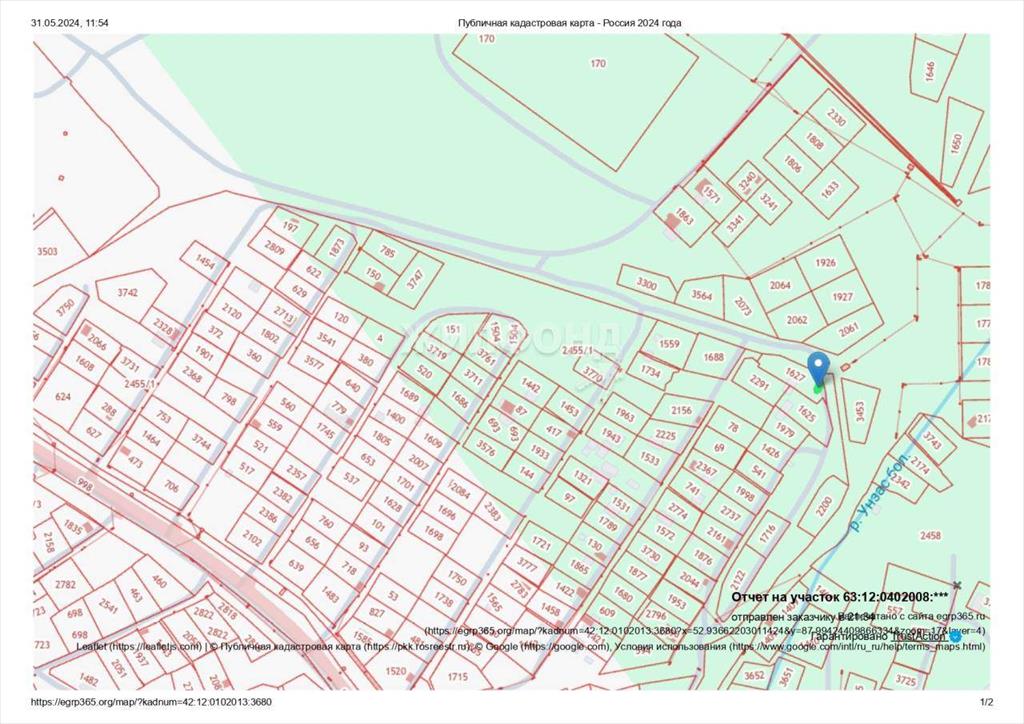Open the Leaflet leafletjs.com link
This screenshot has width=1024, height=724.
coord(139,646)
